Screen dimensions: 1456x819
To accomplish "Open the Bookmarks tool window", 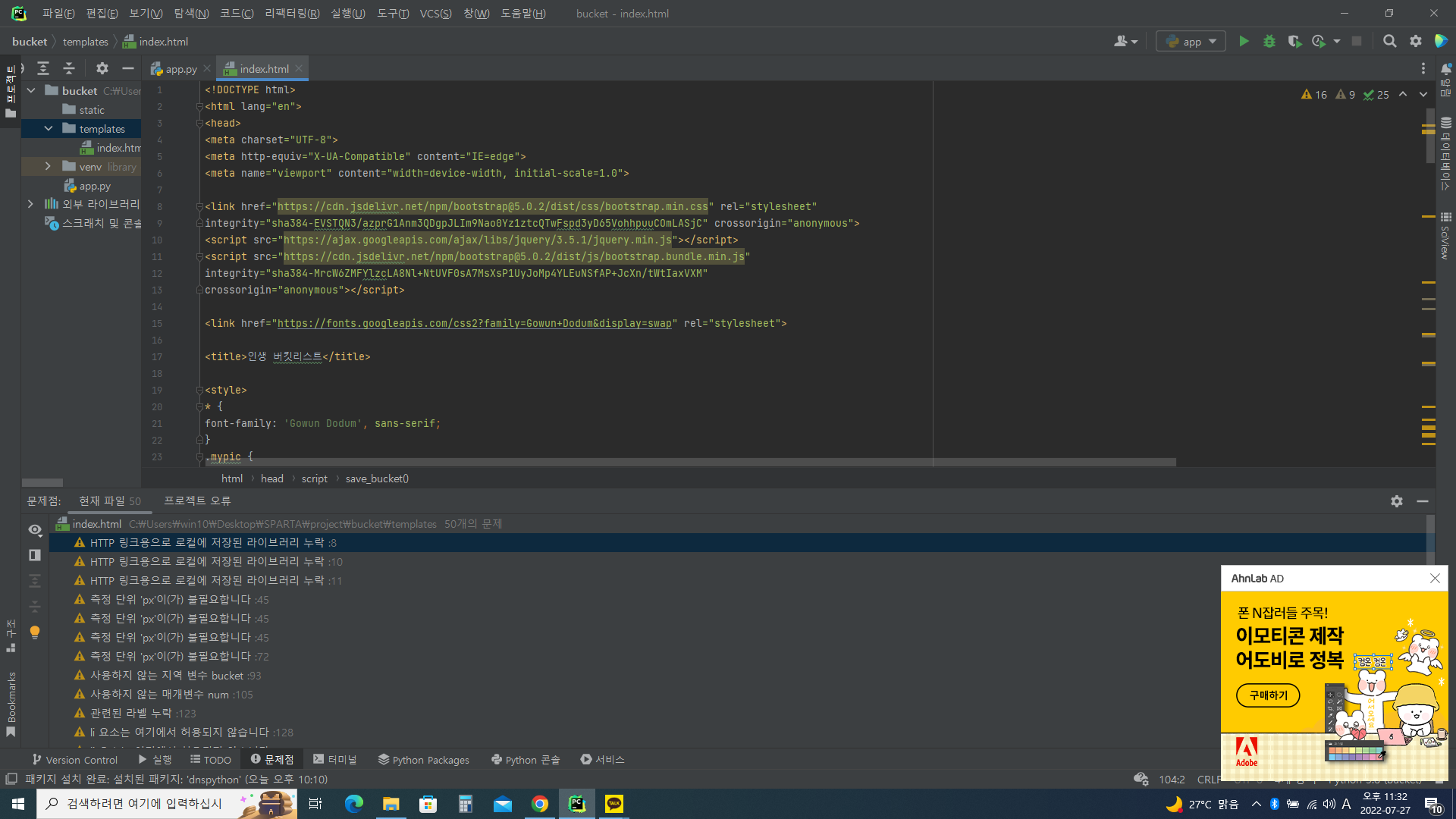I will [x=11, y=704].
